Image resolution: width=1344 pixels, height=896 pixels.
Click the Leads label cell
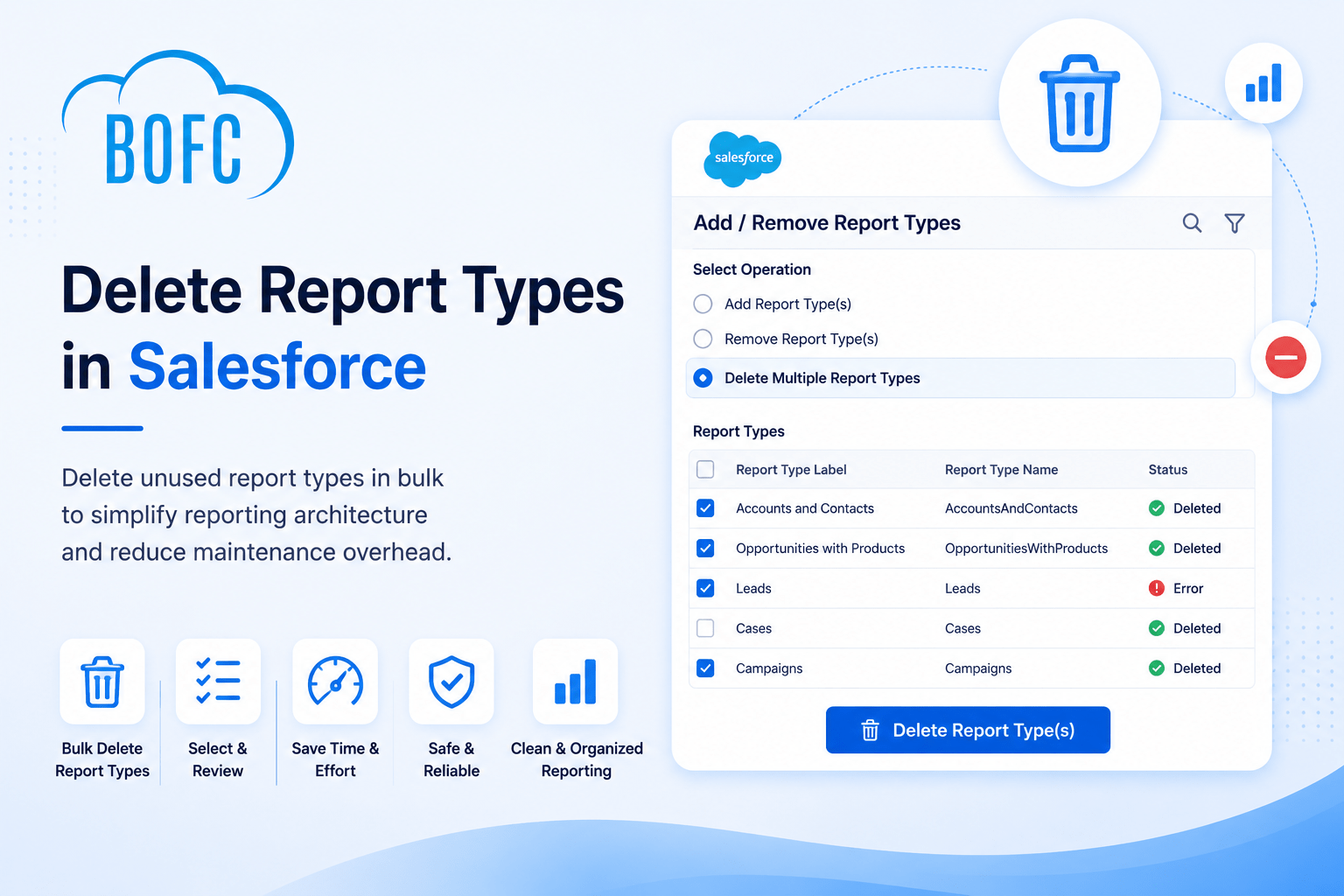pyautogui.click(x=753, y=588)
